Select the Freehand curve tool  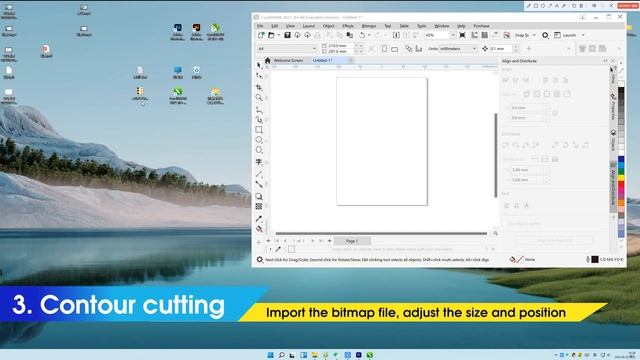click(x=259, y=110)
